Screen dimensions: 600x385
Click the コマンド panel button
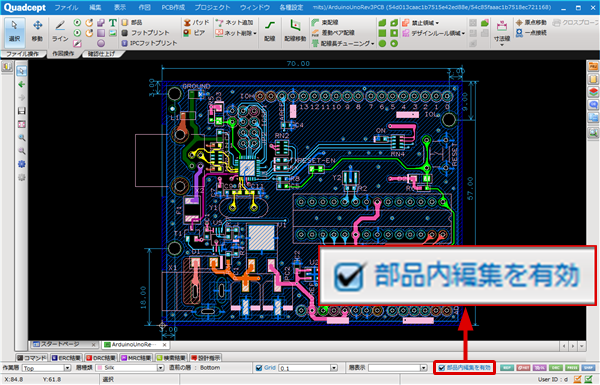(x=32, y=358)
